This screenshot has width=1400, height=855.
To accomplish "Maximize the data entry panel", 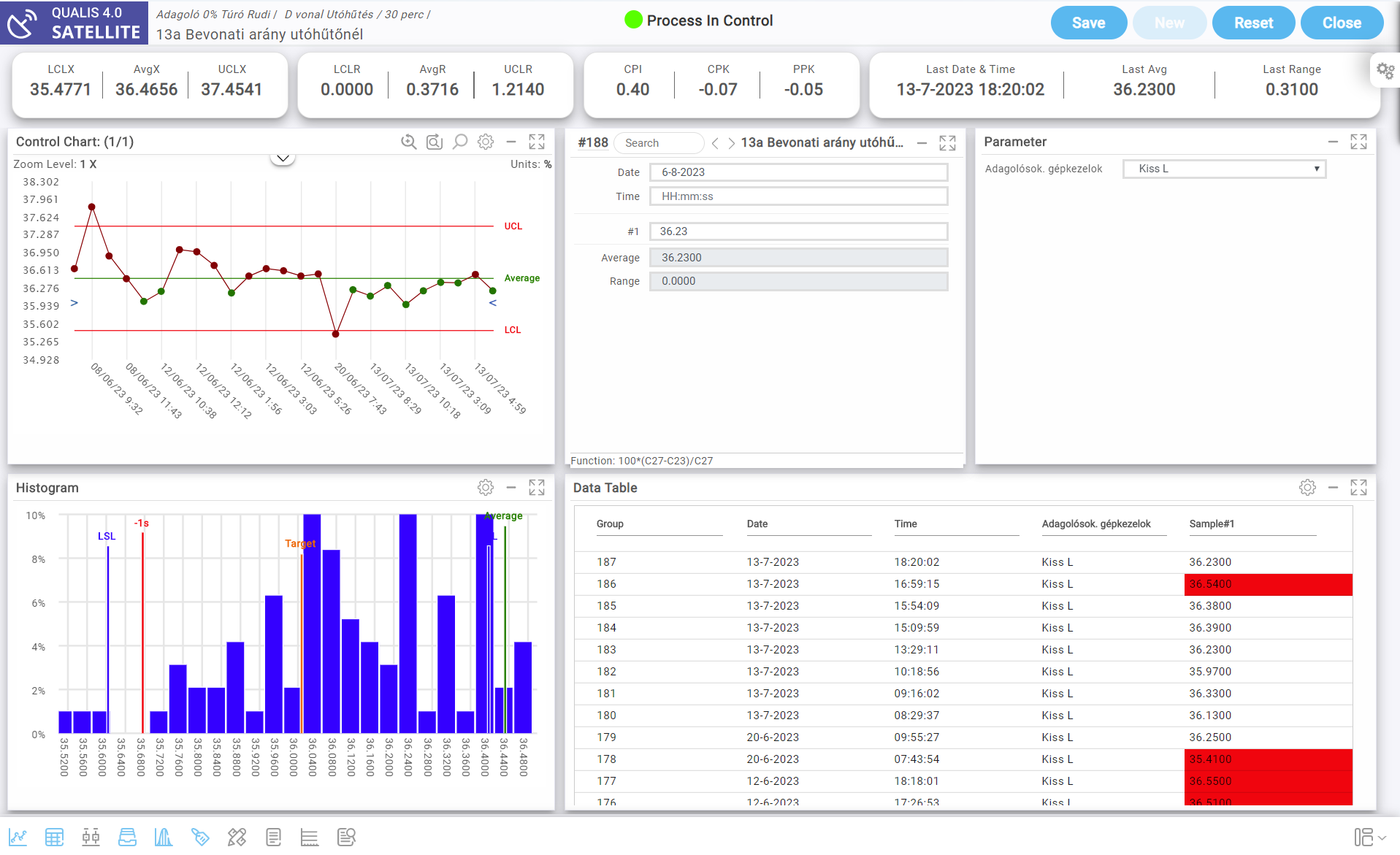I will (x=947, y=143).
